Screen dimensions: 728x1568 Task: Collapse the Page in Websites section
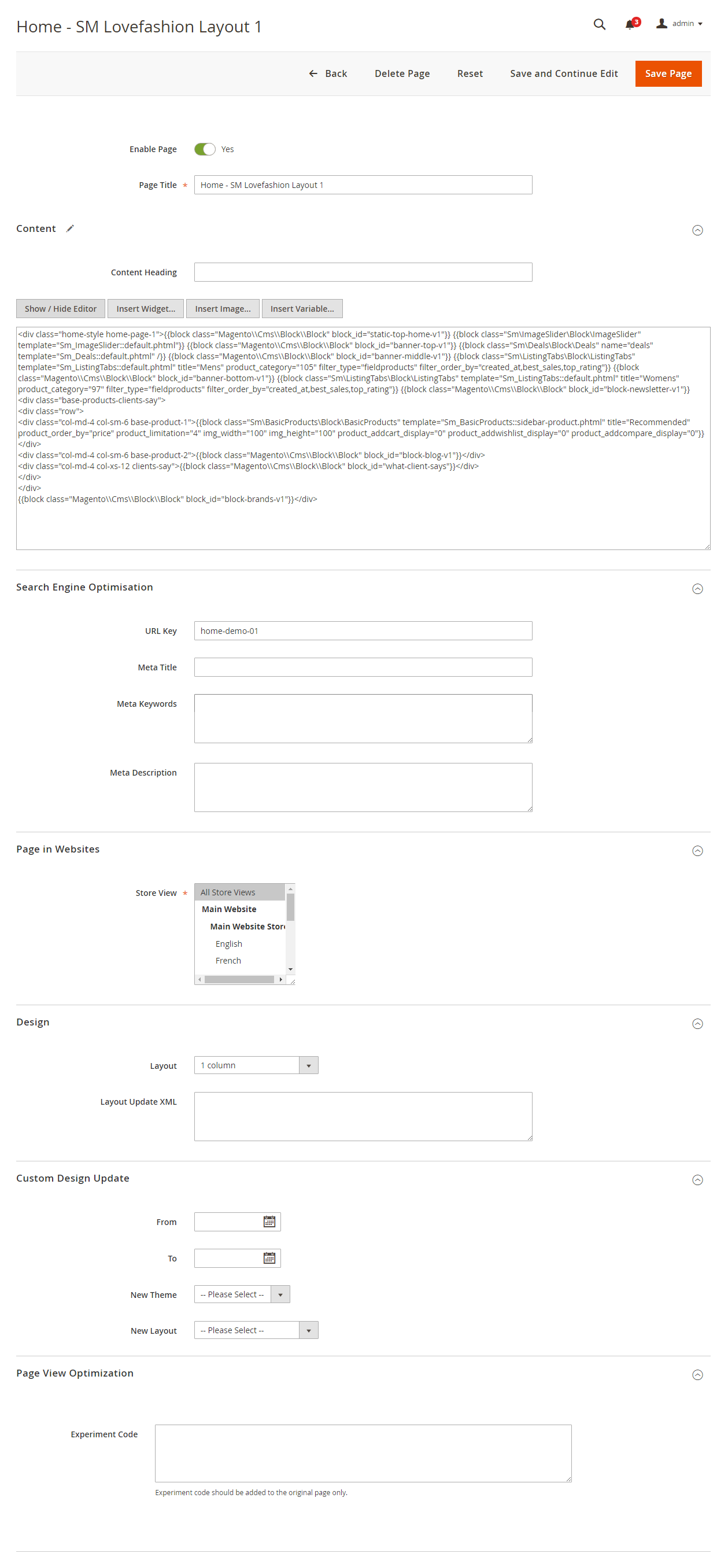click(697, 851)
